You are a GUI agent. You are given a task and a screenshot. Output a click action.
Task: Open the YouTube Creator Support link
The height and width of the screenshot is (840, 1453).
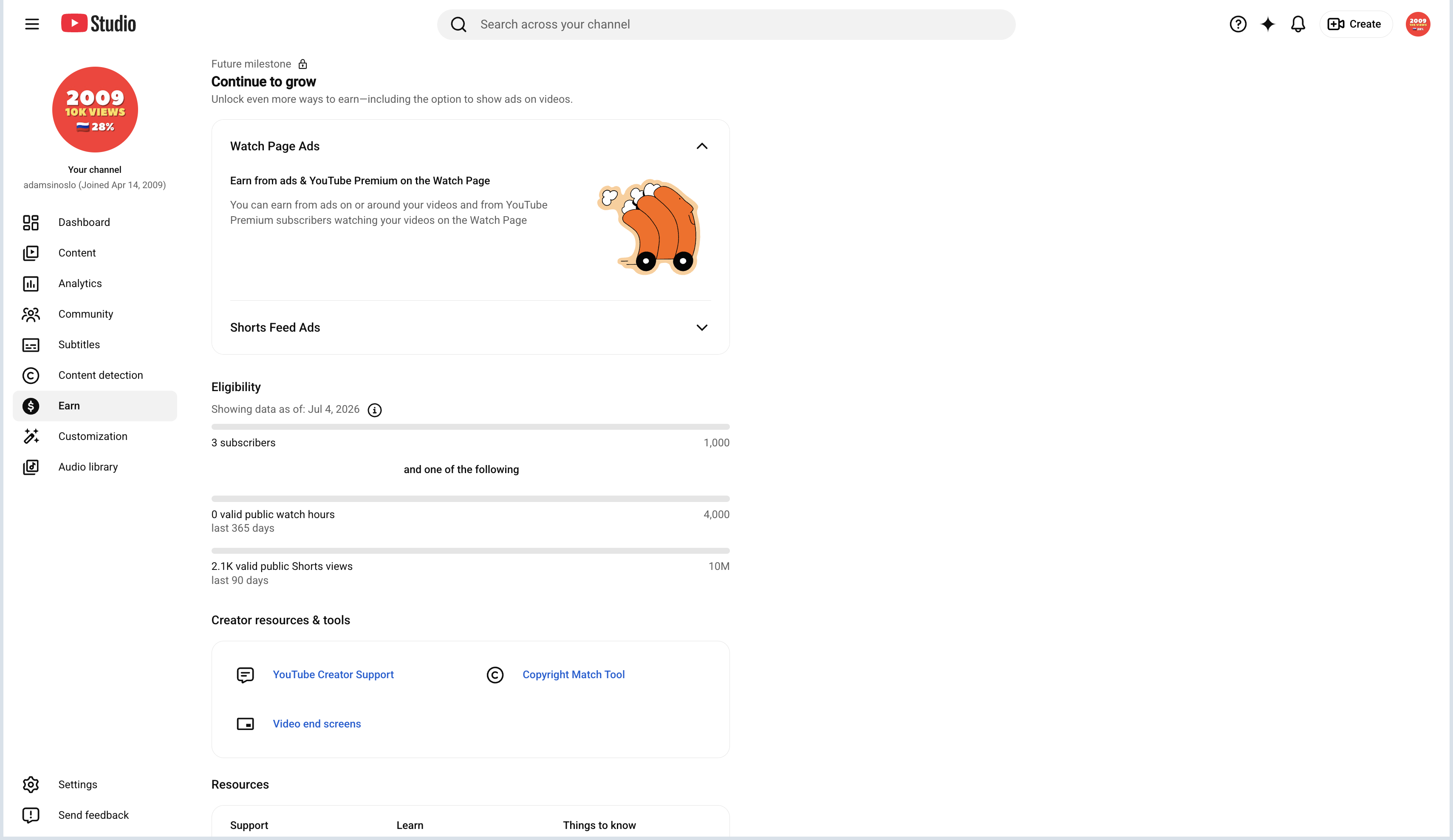[x=333, y=674]
